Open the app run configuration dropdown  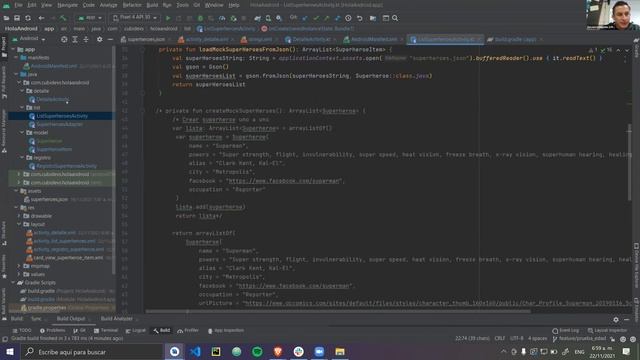(x=90, y=18)
